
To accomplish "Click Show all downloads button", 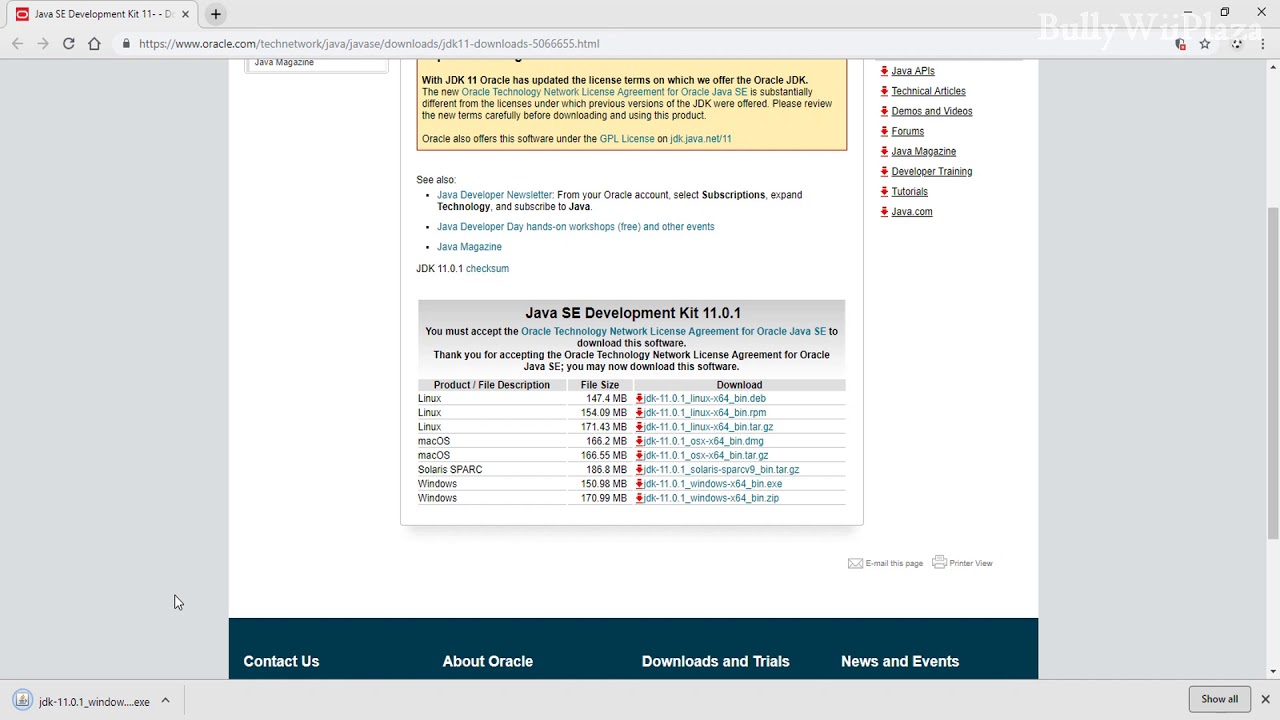I will point(1219,699).
